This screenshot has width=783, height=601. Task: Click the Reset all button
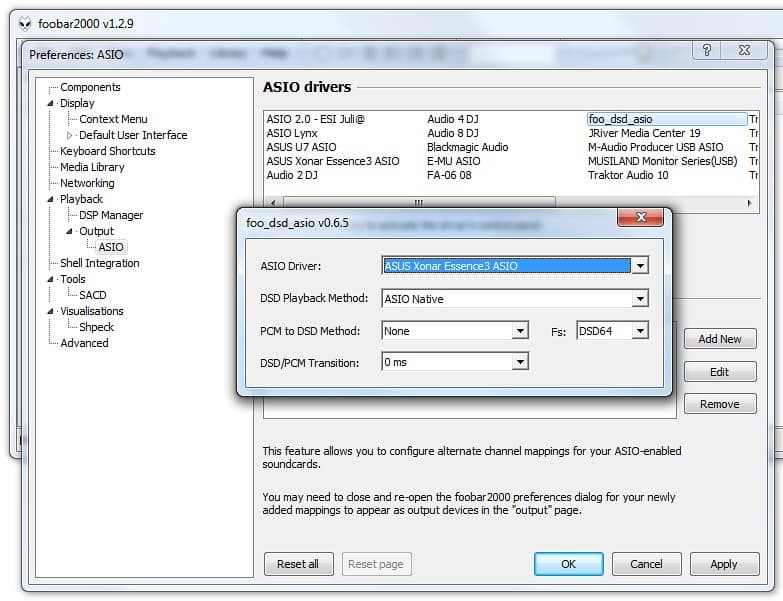298,564
